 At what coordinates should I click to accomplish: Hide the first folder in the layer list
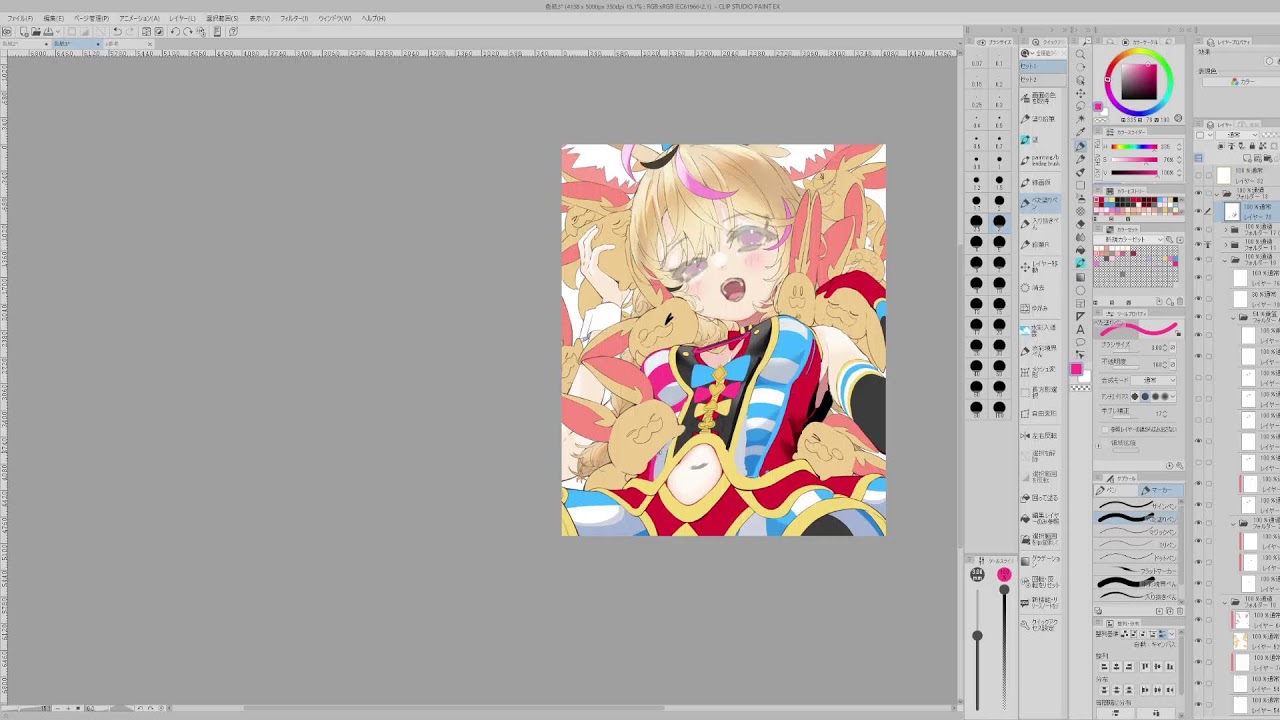click(x=1199, y=193)
